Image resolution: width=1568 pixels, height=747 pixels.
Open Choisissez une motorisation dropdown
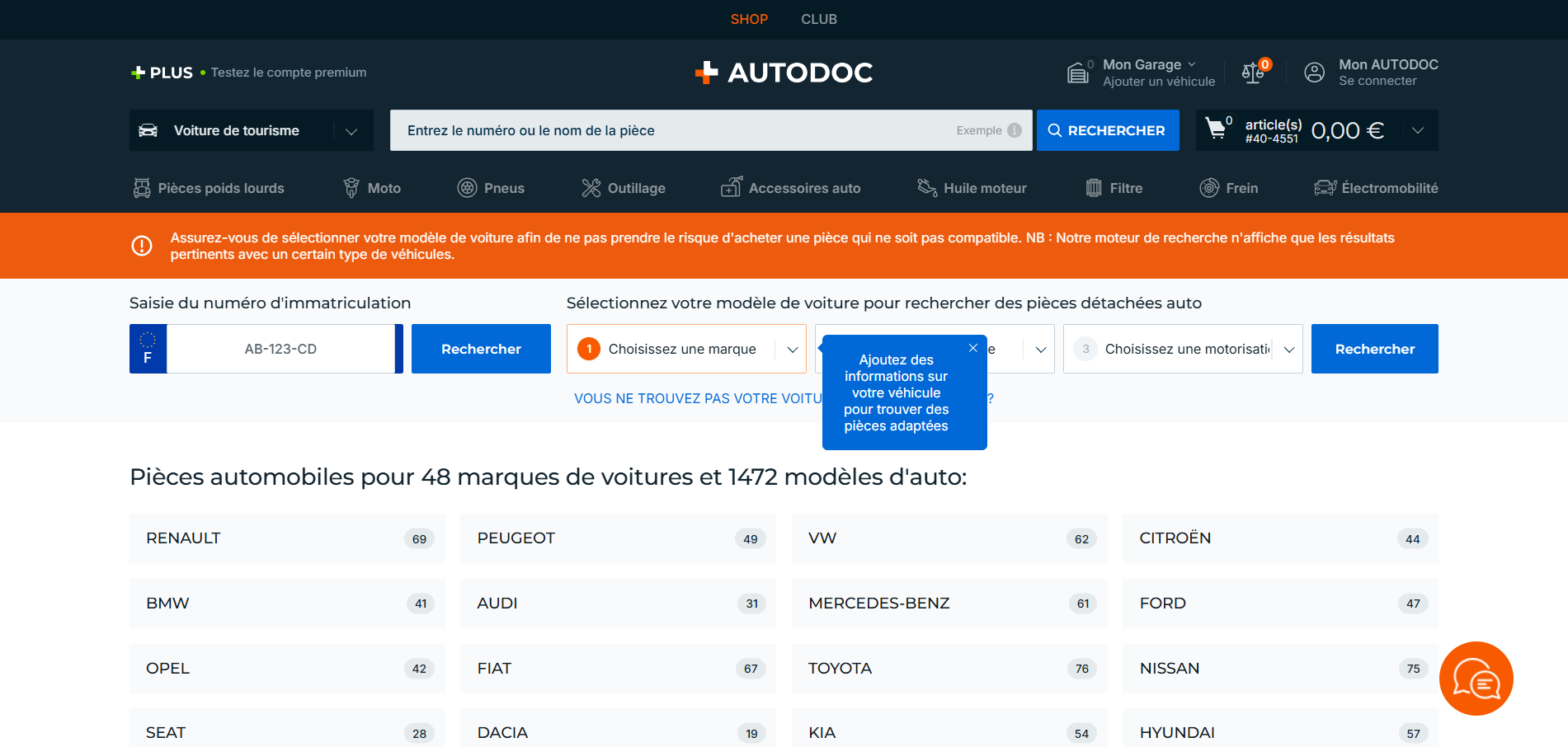pos(1183,349)
